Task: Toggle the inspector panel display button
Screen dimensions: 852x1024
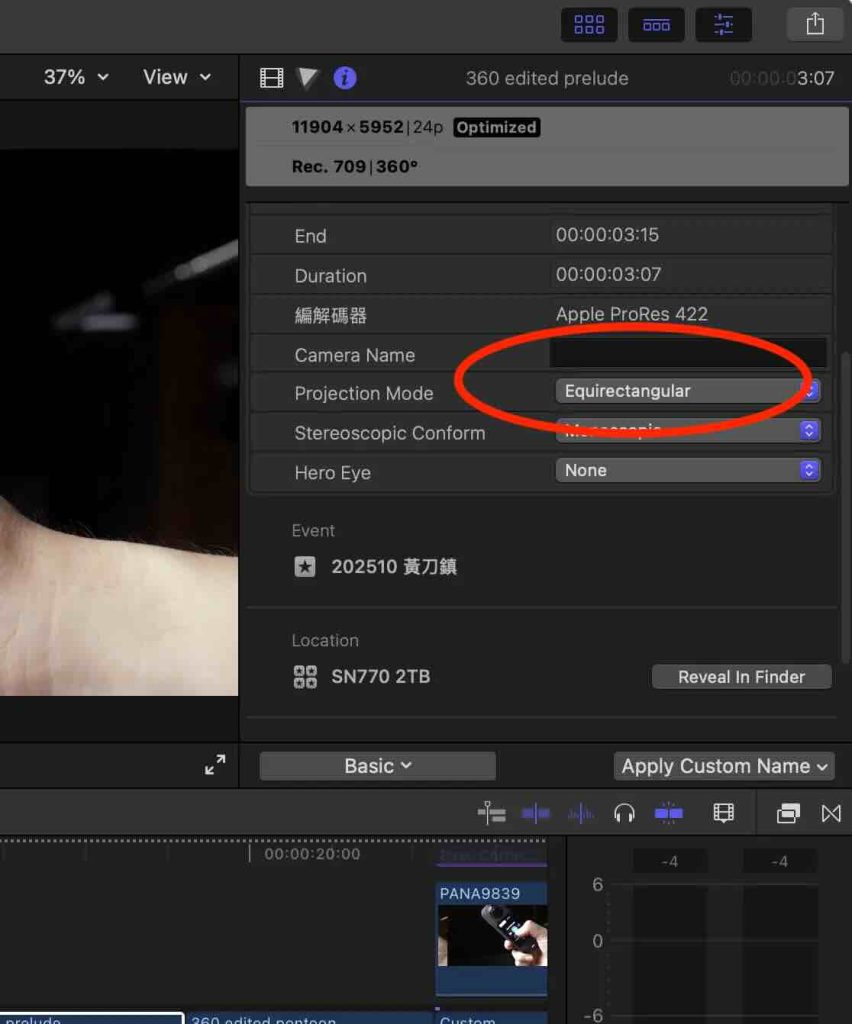Action: coord(723,24)
